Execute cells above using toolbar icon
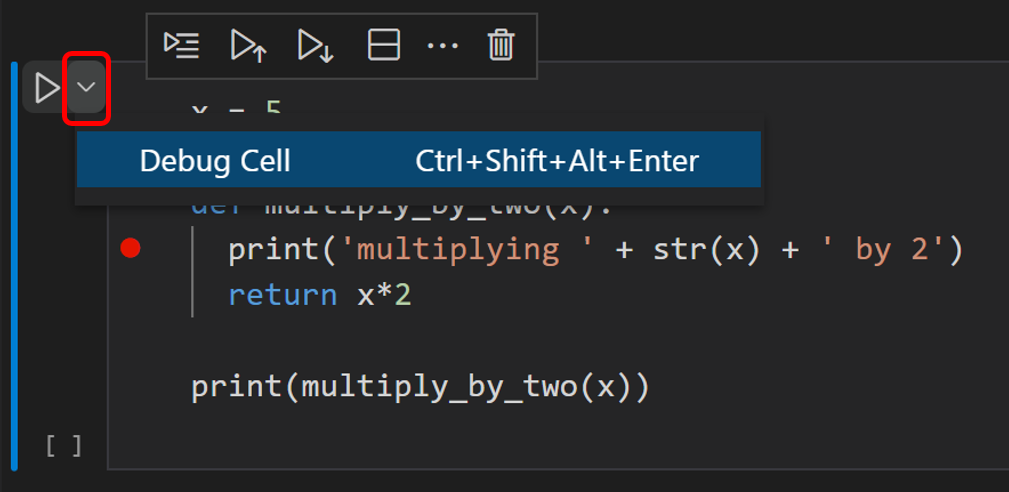This screenshot has width=1009, height=492. click(x=248, y=46)
